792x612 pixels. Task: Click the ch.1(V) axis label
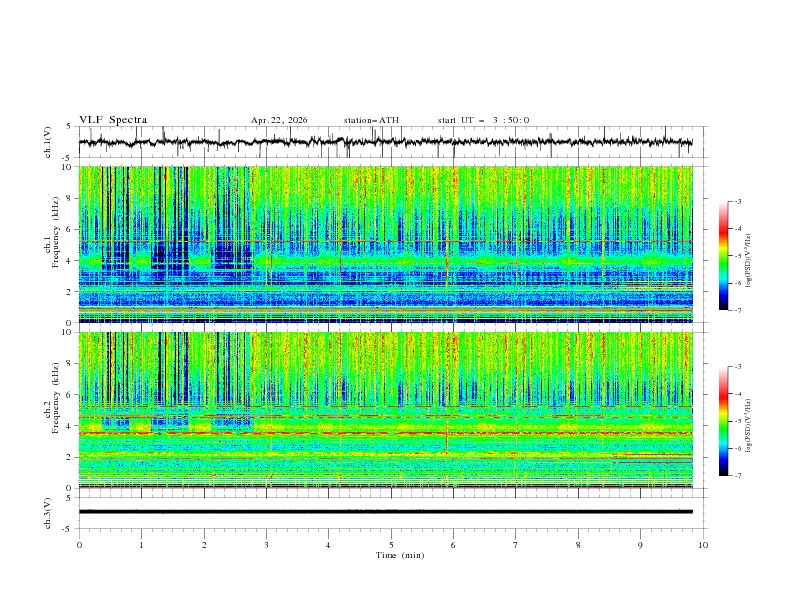click(x=48, y=142)
